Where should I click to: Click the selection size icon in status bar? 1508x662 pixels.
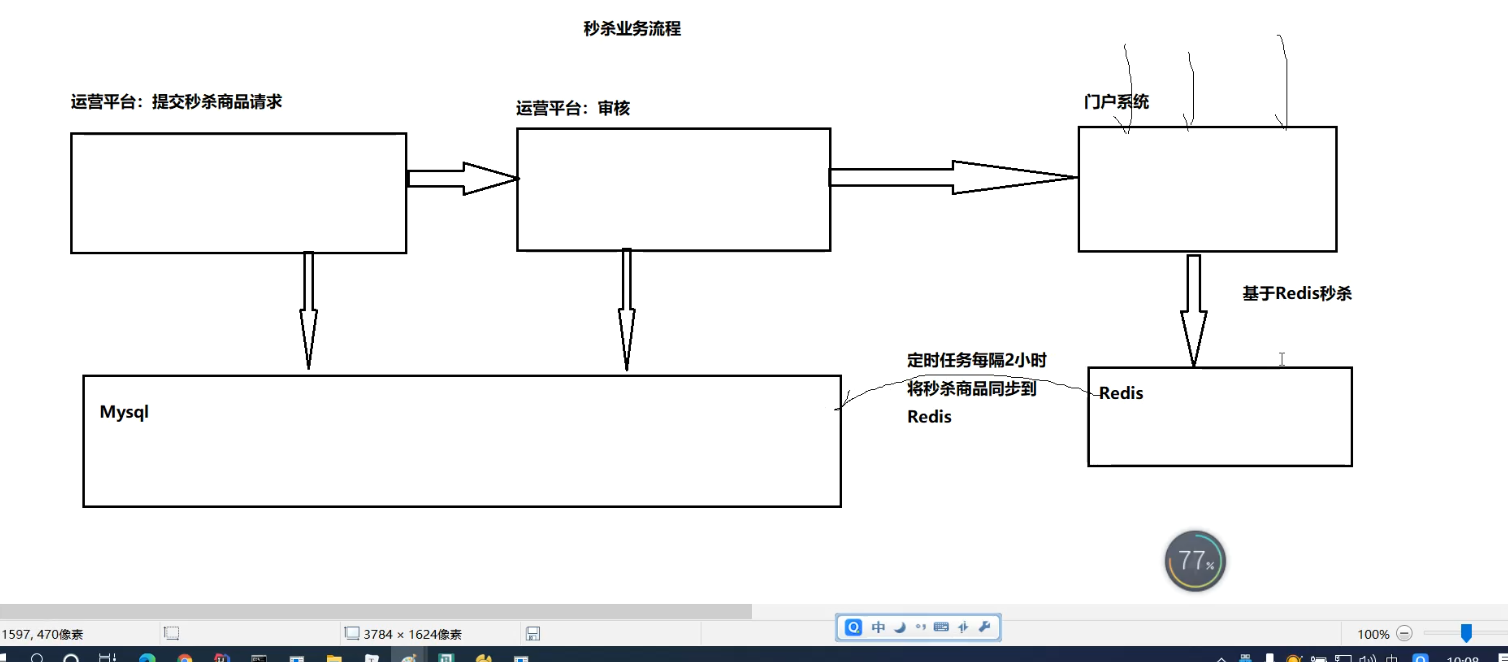coord(171,633)
